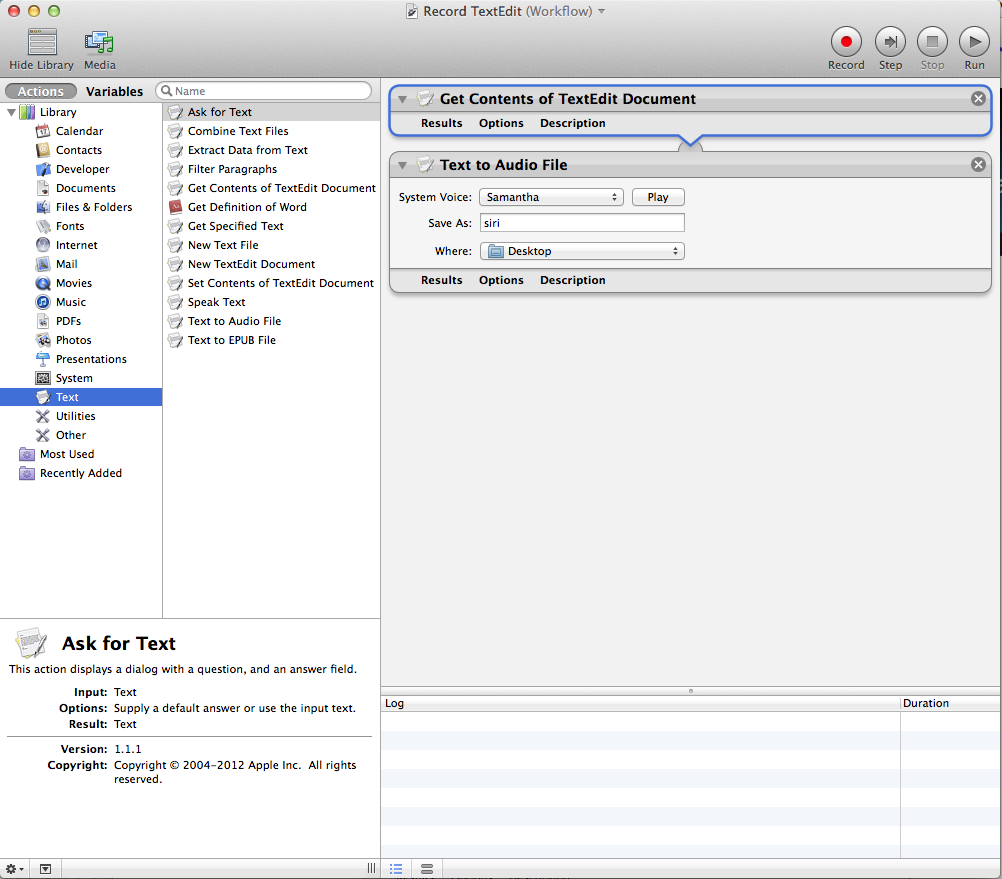The height and width of the screenshot is (879, 1002).
Task: Select the Calendar library category
Action: [79, 131]
